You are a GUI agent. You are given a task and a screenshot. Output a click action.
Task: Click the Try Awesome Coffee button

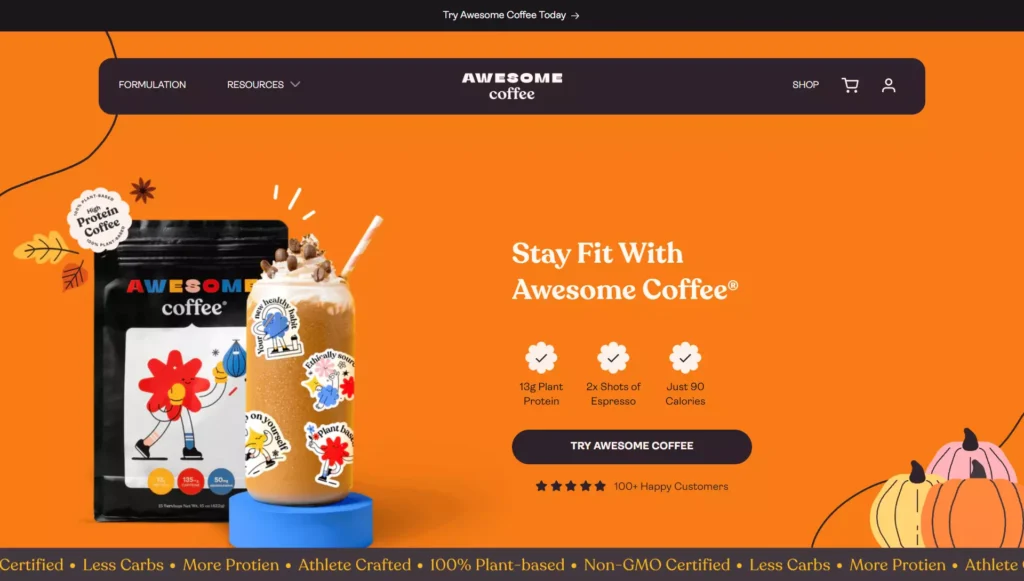(632, 447)
